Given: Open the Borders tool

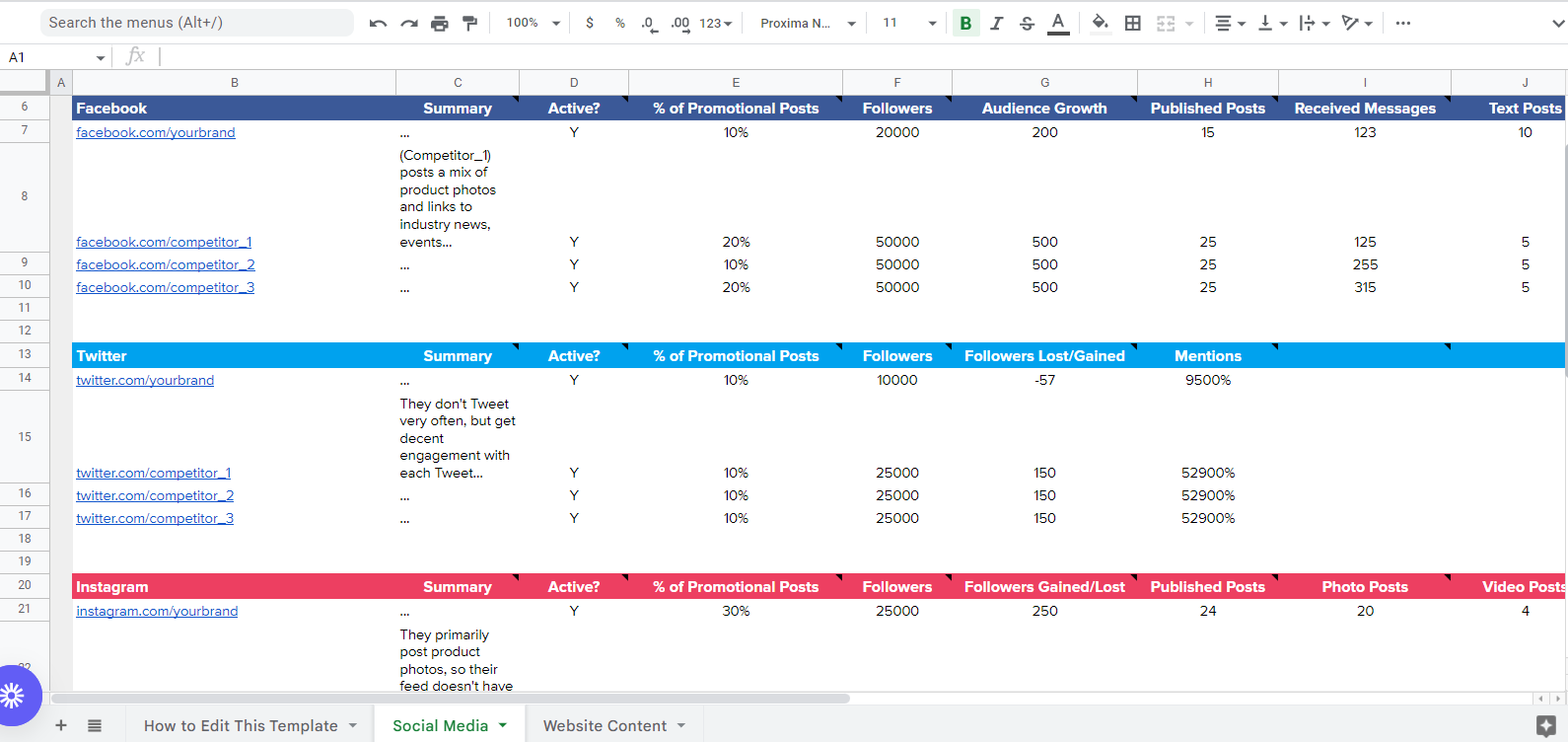Looking at the screenshot, I should pyautogui.click(x=1133, y=23).
